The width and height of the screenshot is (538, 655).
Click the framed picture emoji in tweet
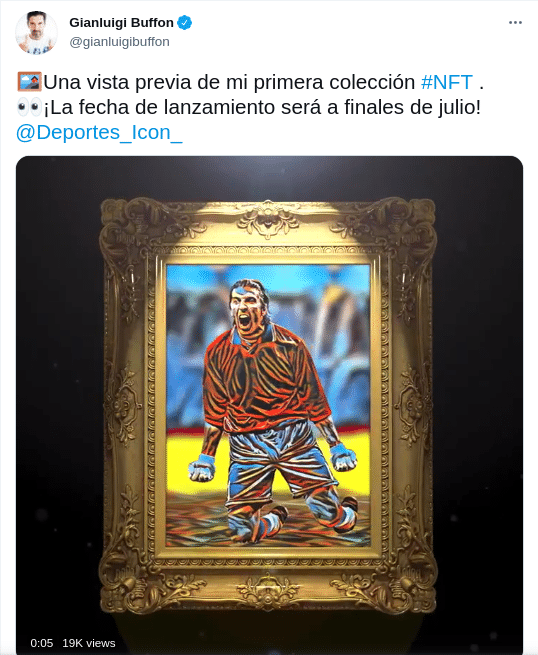coord(29,82)
